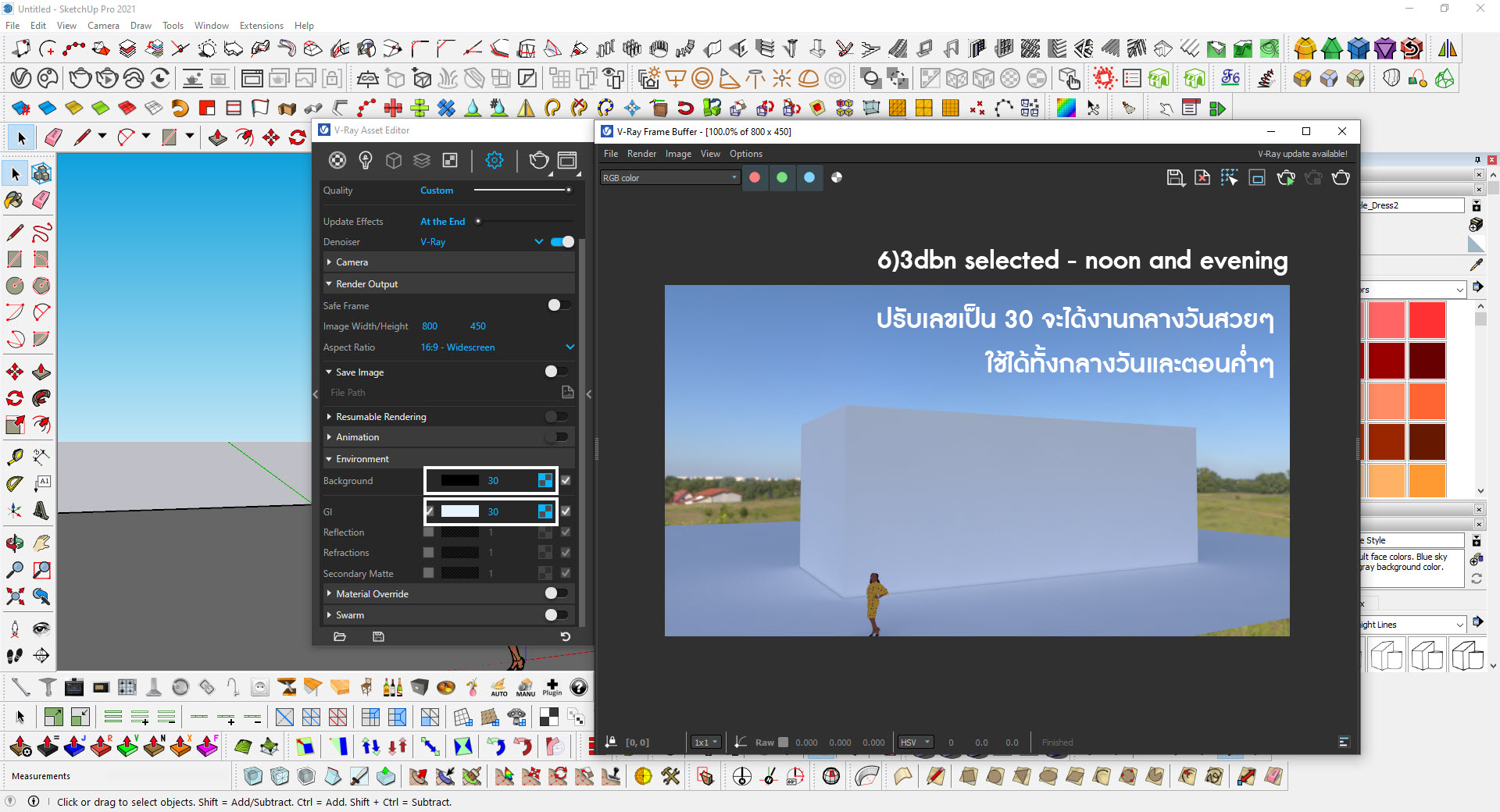Click the blue channel button in Frame Buffer
The image size is (1500, 812).
pos(809,177)
